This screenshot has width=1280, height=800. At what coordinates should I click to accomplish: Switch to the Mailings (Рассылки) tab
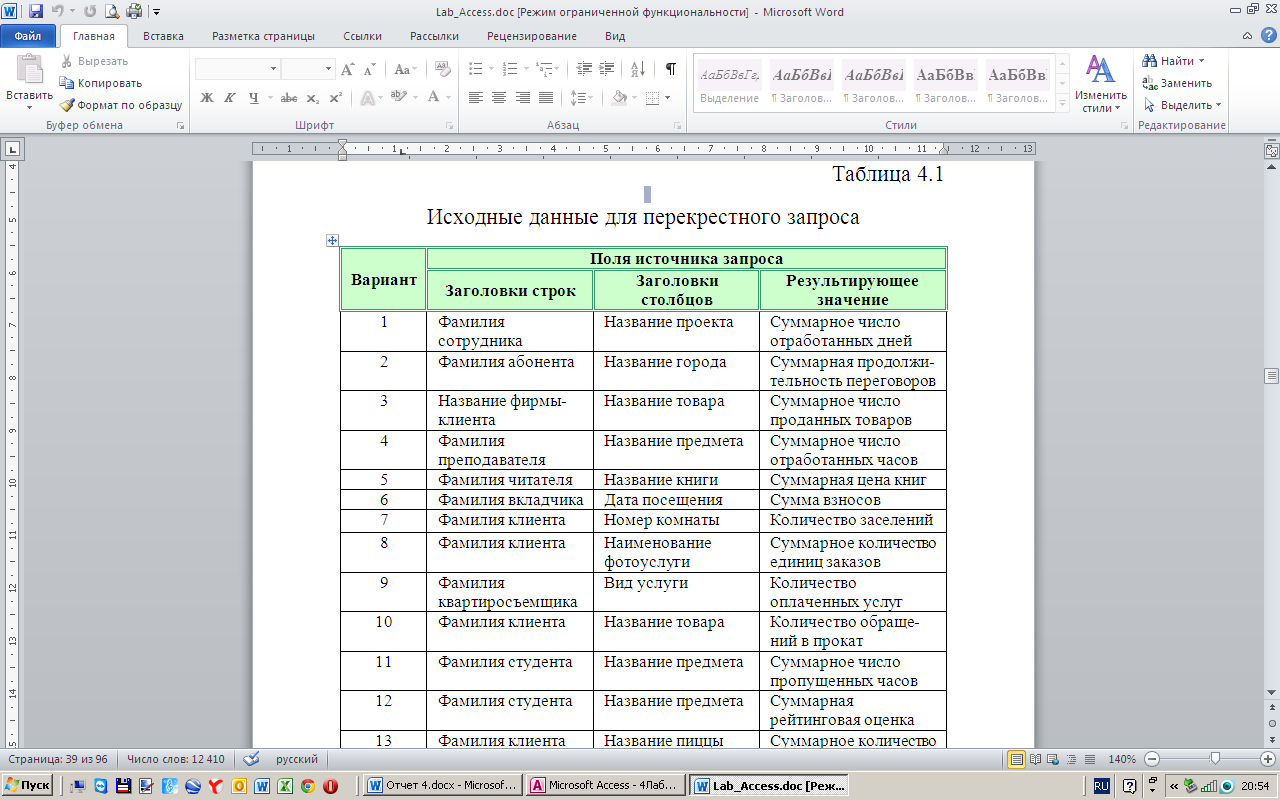[x=434, y=36]
